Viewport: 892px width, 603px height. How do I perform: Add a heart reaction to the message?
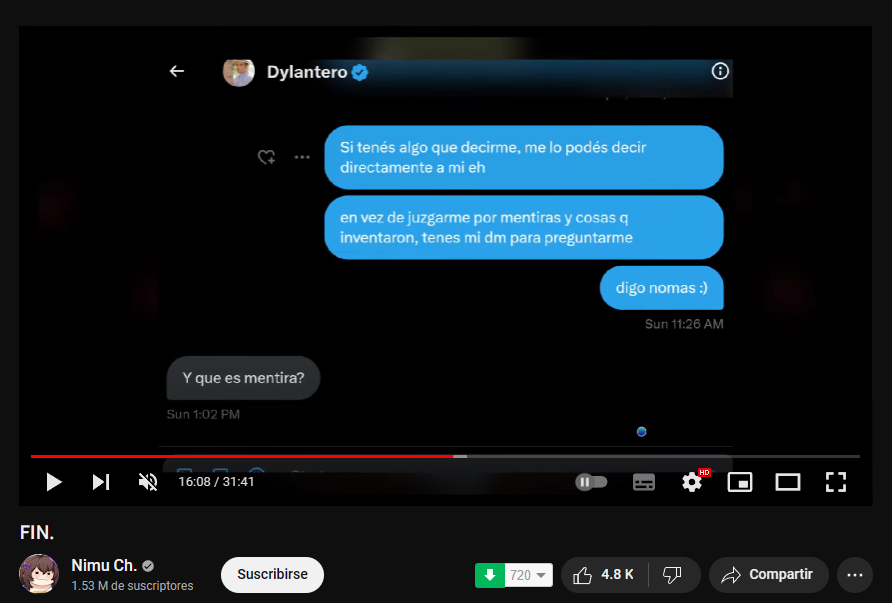[266, 156]
